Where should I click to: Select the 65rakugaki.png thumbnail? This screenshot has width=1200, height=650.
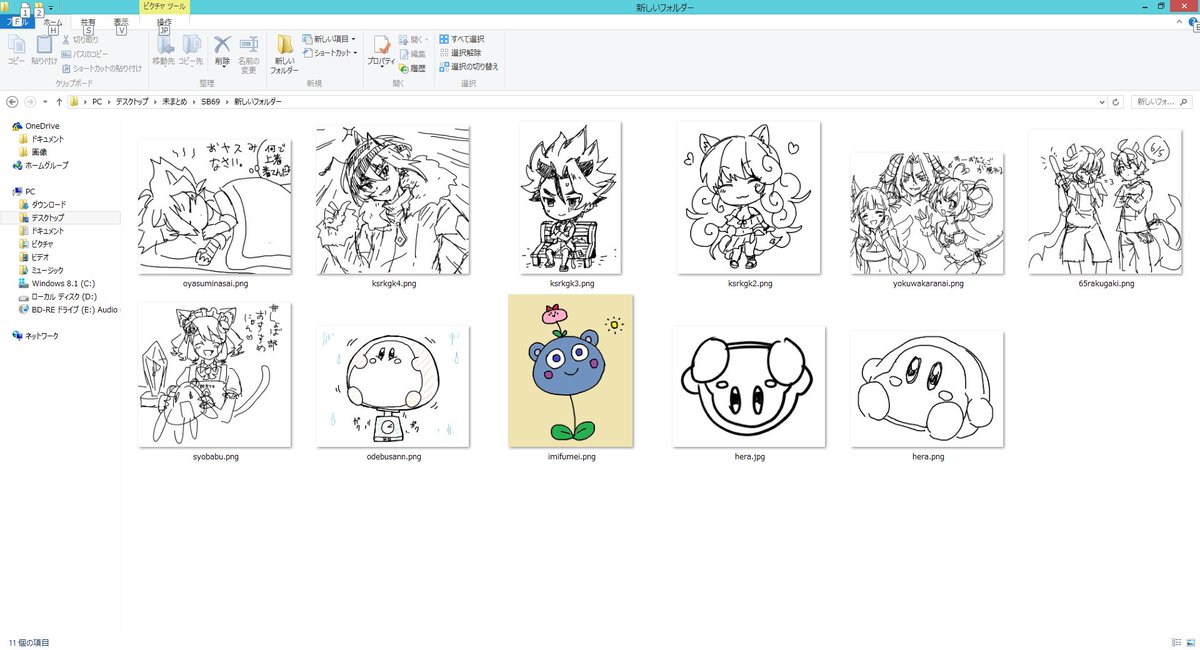[x=1105, y=201]
